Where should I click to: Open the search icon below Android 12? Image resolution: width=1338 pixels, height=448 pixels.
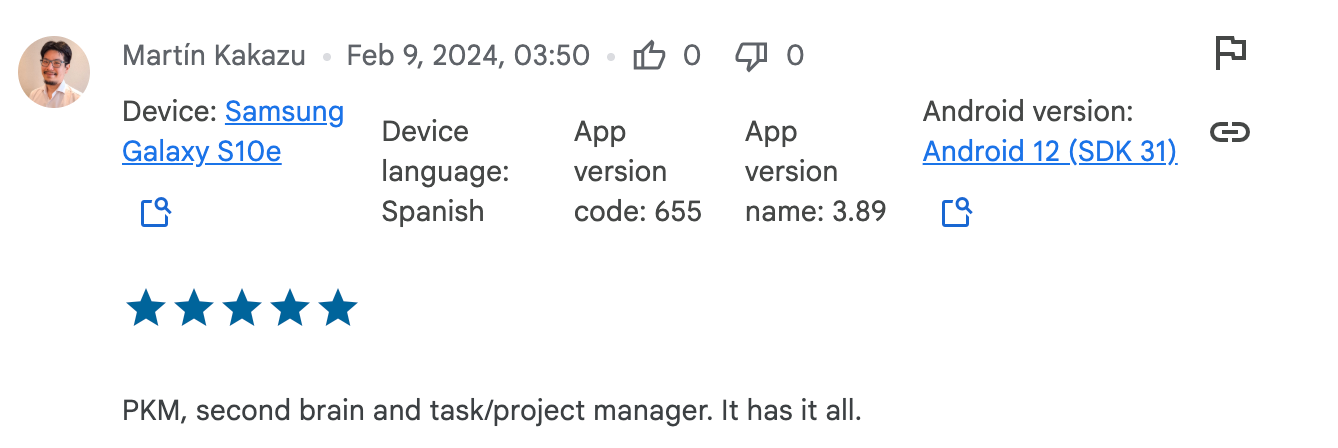957,212
